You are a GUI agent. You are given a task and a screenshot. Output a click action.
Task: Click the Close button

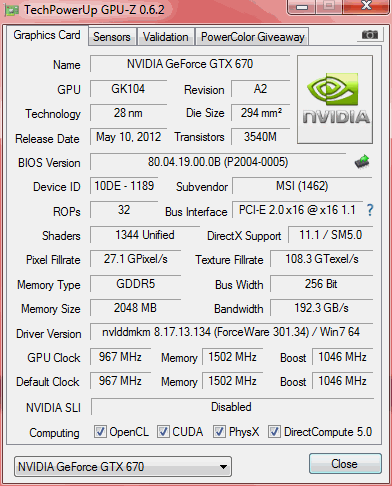(345, 463)
